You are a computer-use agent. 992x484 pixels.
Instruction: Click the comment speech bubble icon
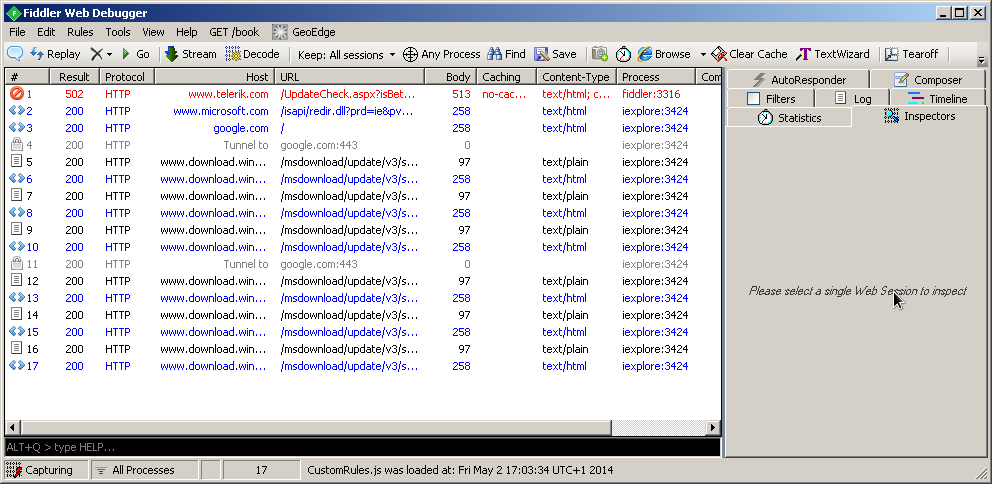point(15,54)
